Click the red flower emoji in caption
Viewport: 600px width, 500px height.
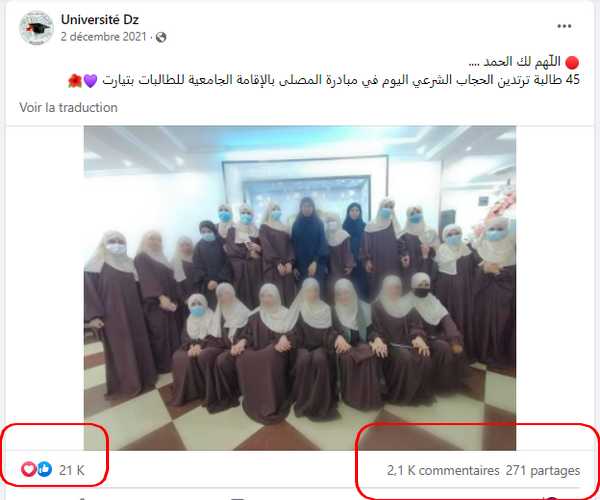[75, 81]
